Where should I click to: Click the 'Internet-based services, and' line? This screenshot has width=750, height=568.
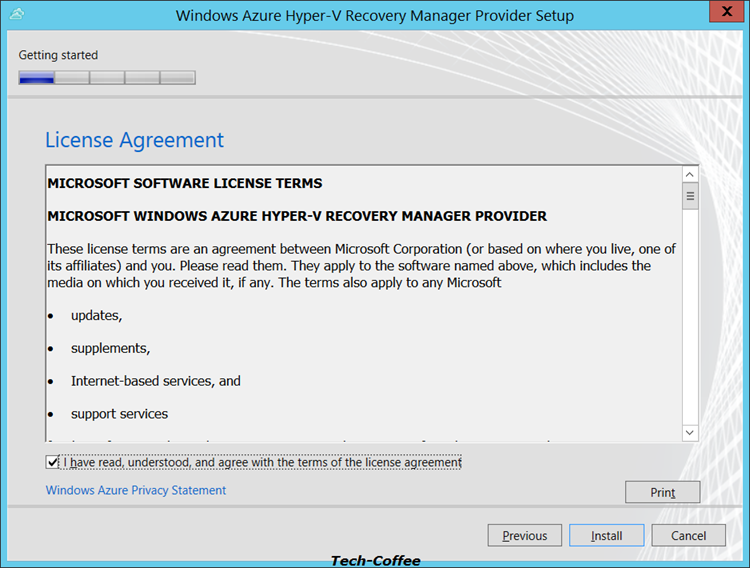[156, 381]
